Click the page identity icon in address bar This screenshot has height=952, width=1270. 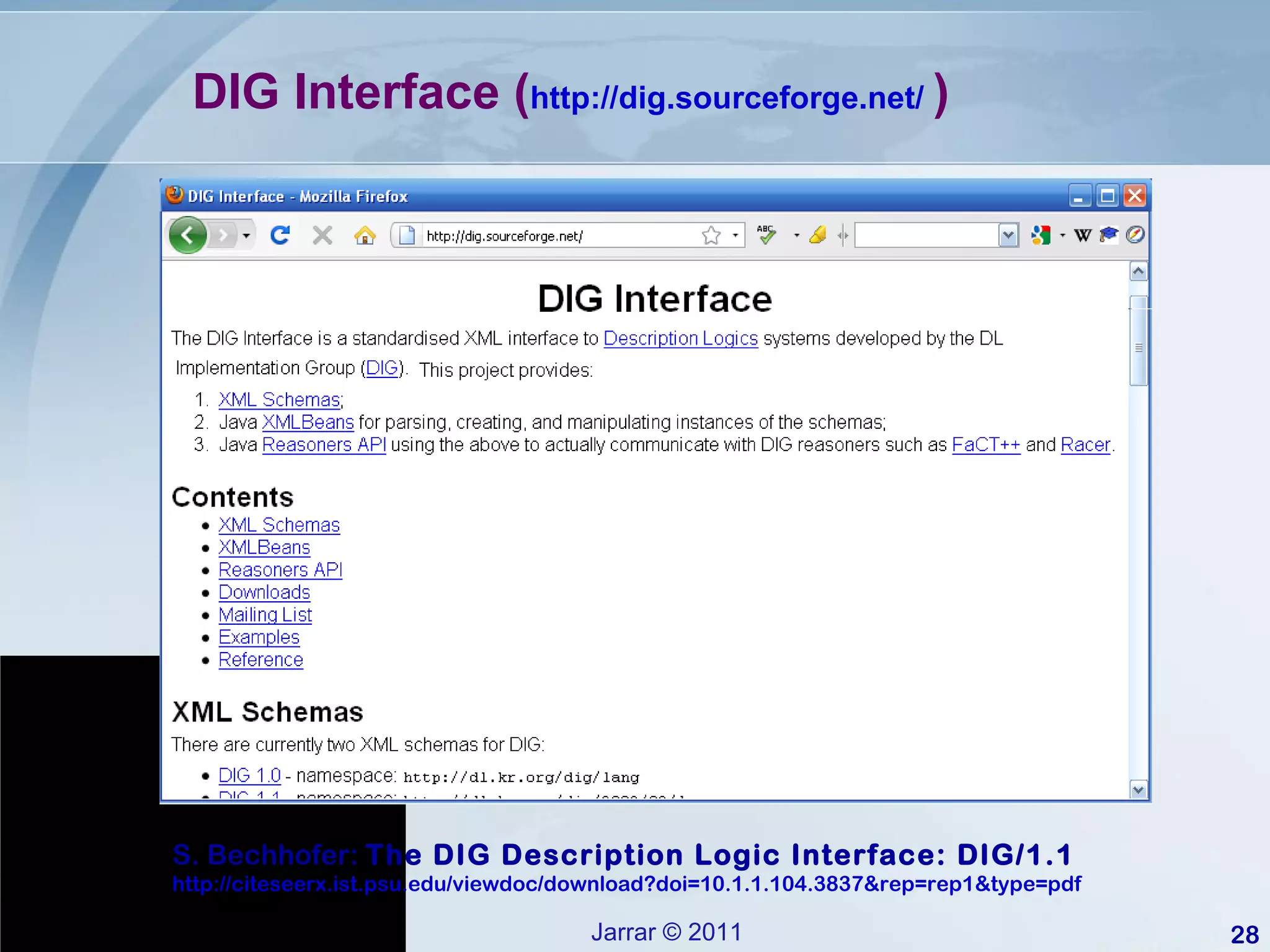pyautogui.click(x=407, y=236)
